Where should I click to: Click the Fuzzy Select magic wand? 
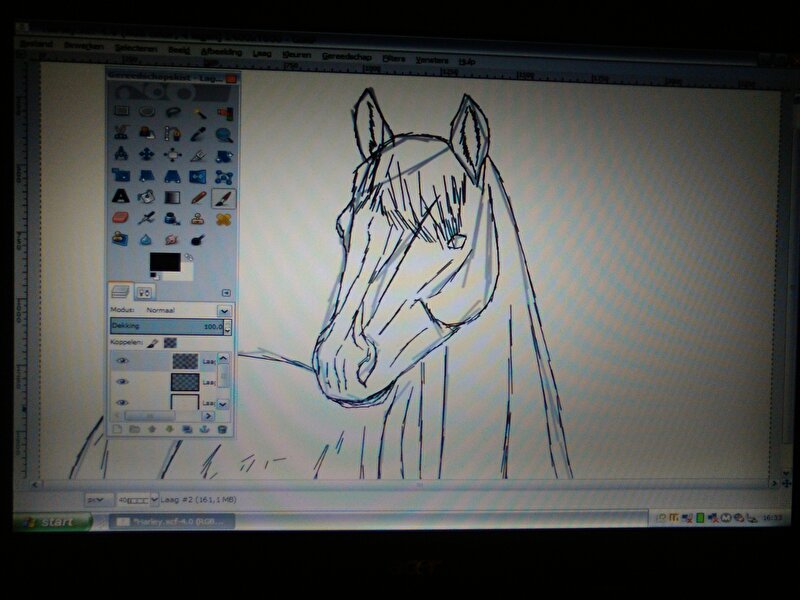click(198, 111)
